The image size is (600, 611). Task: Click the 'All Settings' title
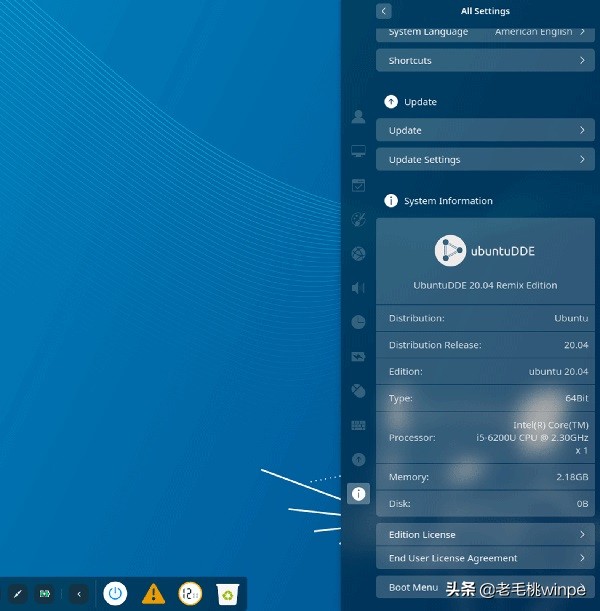point(485,11)
